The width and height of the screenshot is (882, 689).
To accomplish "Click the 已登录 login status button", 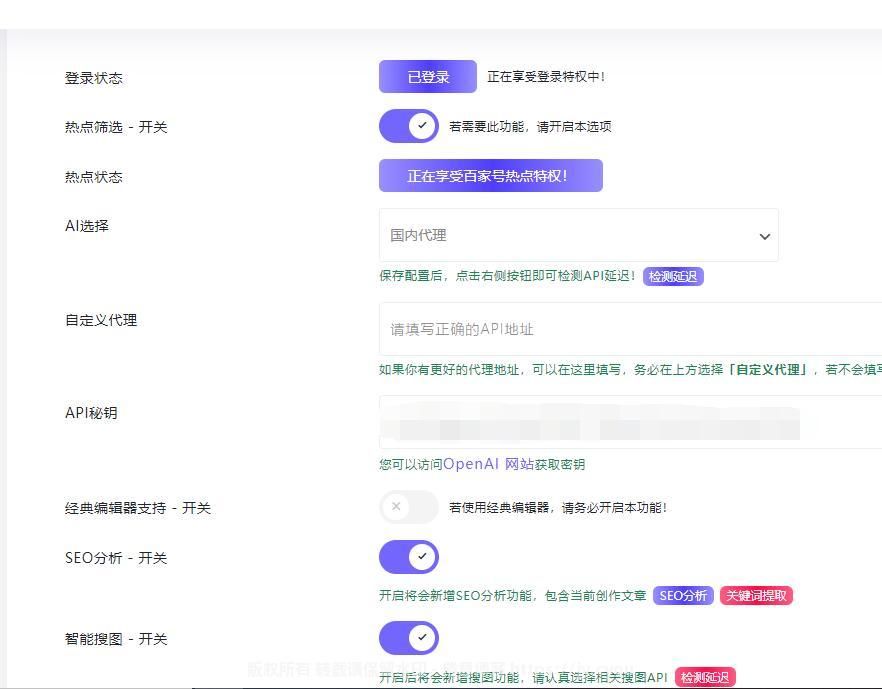I will pos(428,77).
